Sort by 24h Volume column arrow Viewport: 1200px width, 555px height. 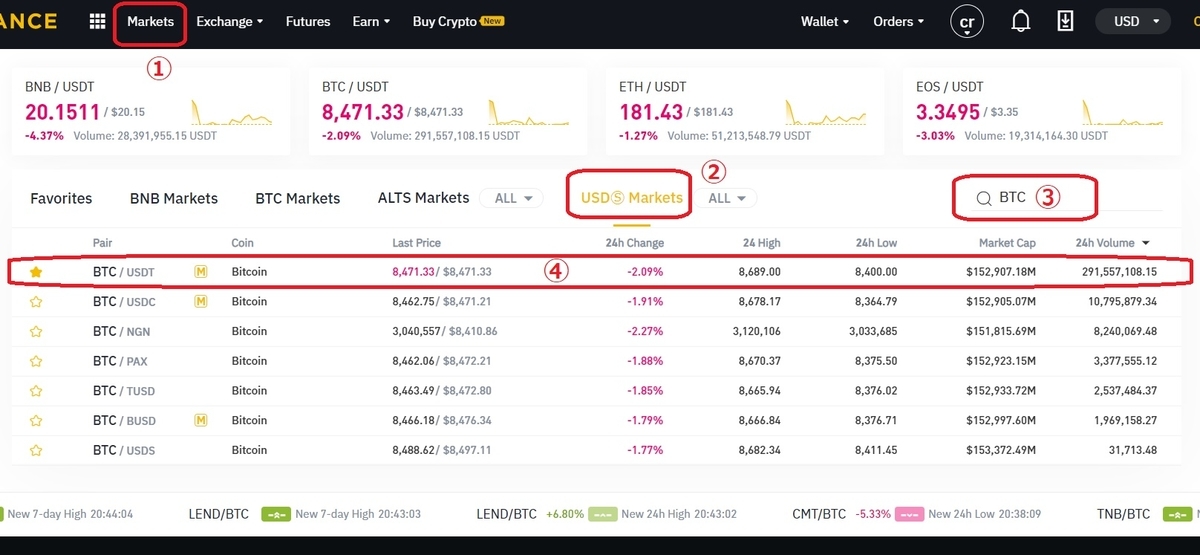[x=1146, y=243]
